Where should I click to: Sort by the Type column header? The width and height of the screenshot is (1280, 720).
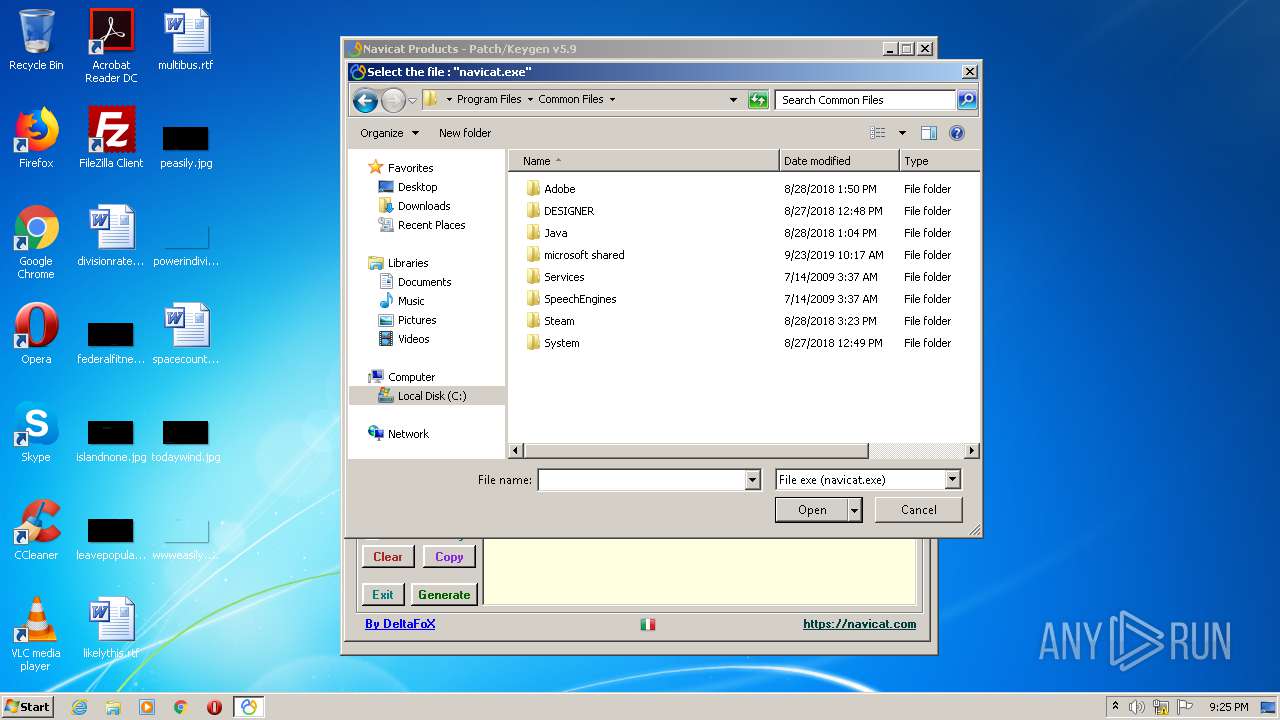click(x=938, y=161)
